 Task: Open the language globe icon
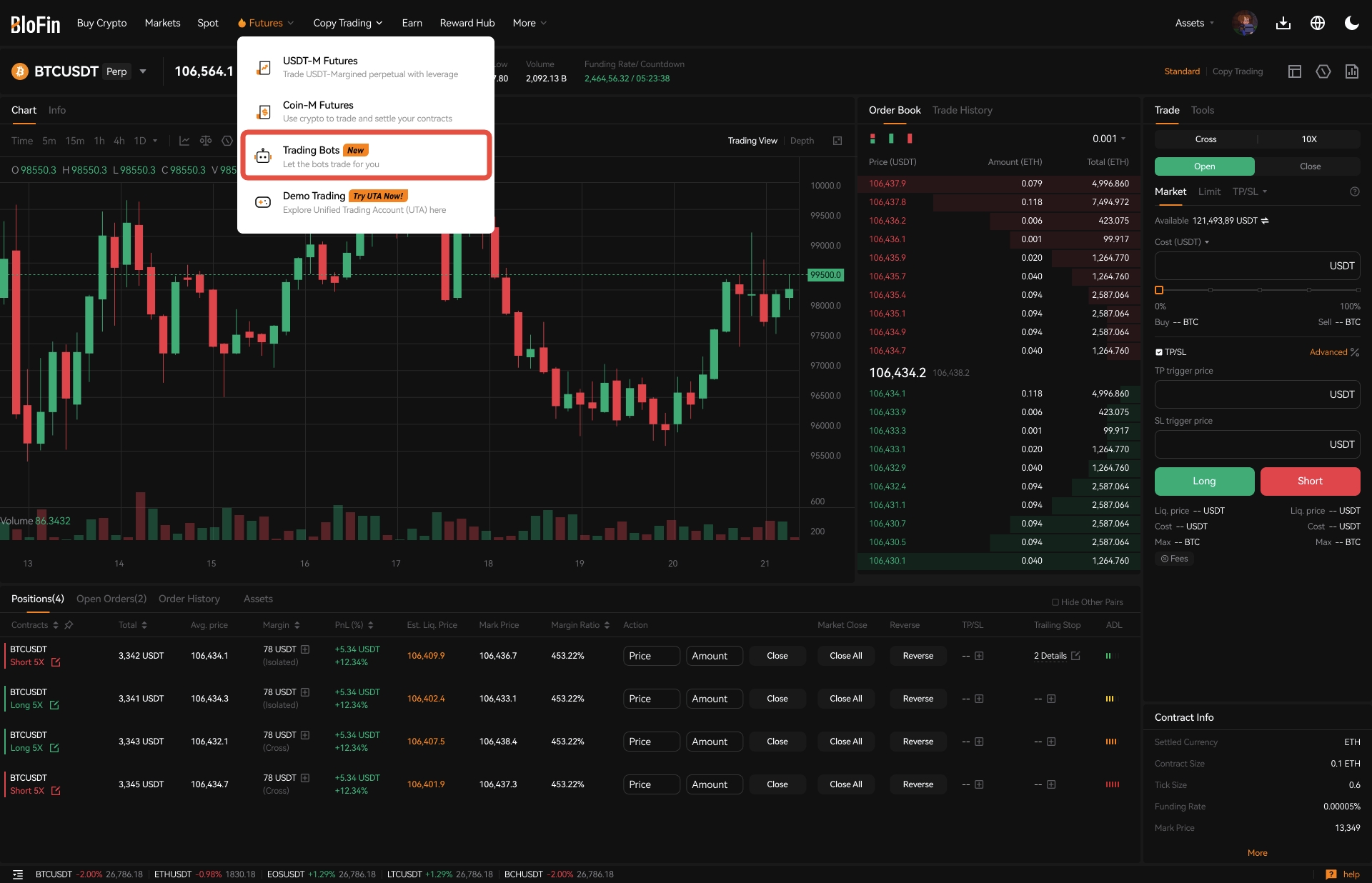[1317, 22]
